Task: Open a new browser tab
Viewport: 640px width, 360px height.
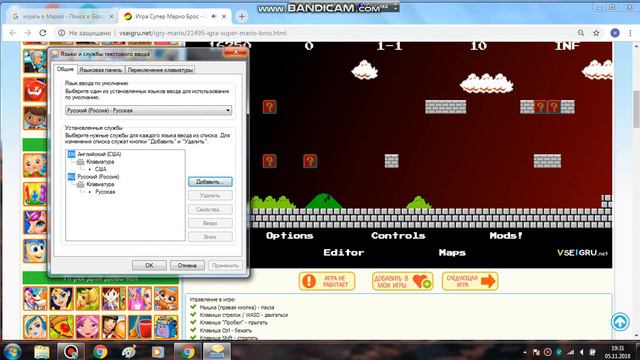Action: tap(242, 17)
